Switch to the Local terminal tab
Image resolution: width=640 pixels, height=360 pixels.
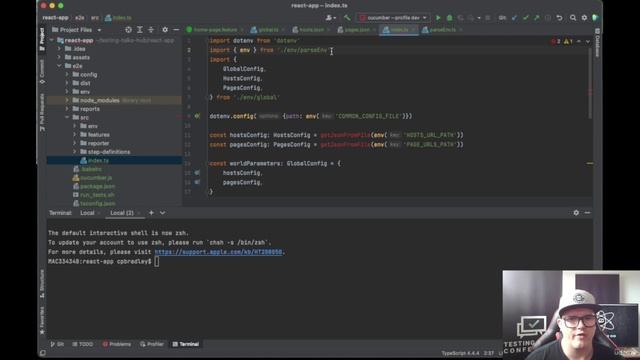pyautogui.click(x=87, y=213)
